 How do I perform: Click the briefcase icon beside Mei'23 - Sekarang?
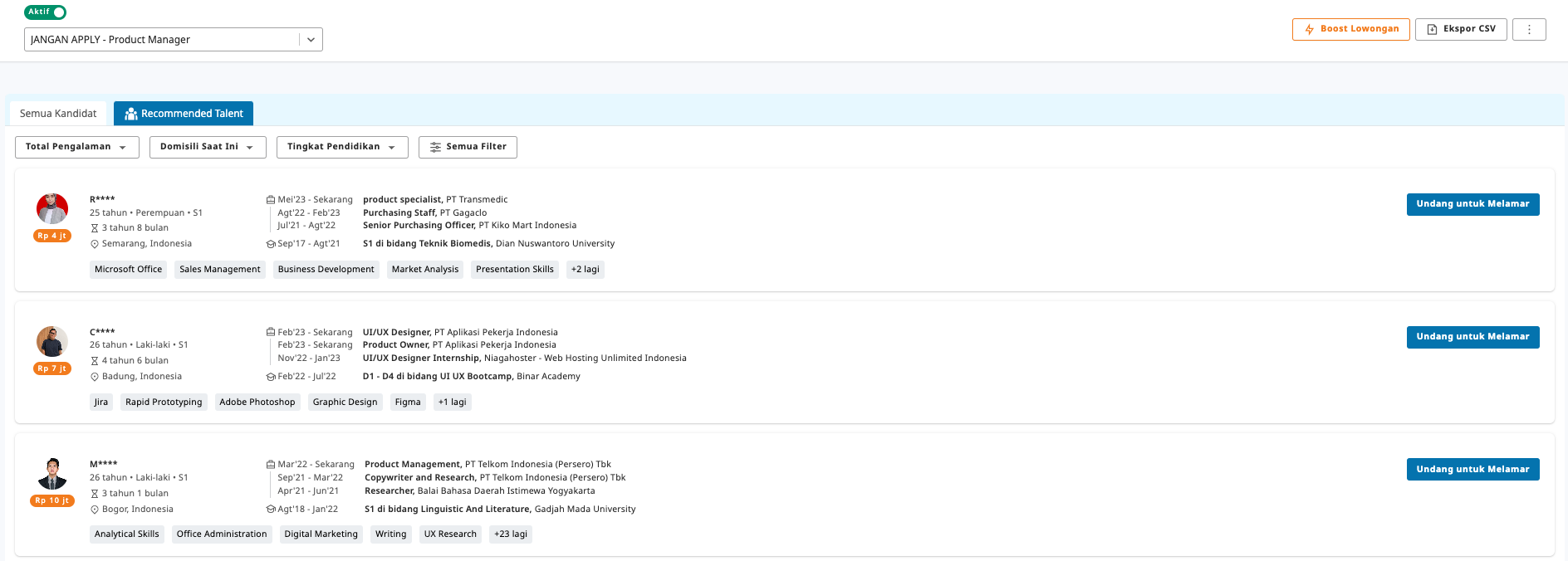[271, 200]
